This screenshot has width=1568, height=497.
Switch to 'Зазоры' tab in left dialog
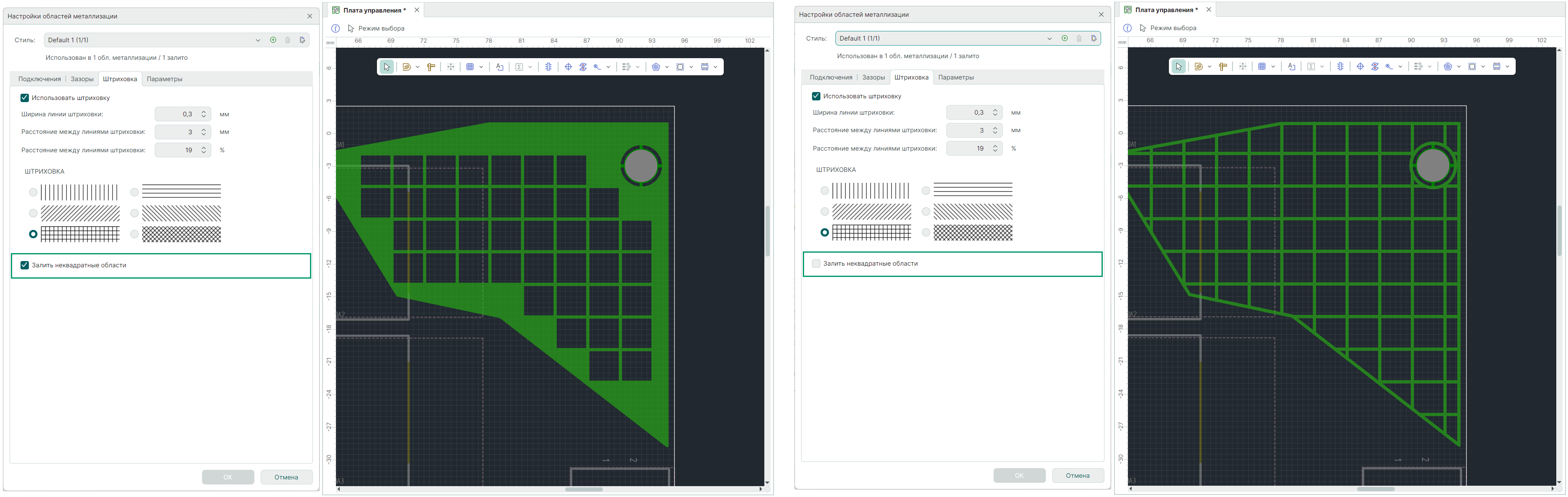coord(82,79)
